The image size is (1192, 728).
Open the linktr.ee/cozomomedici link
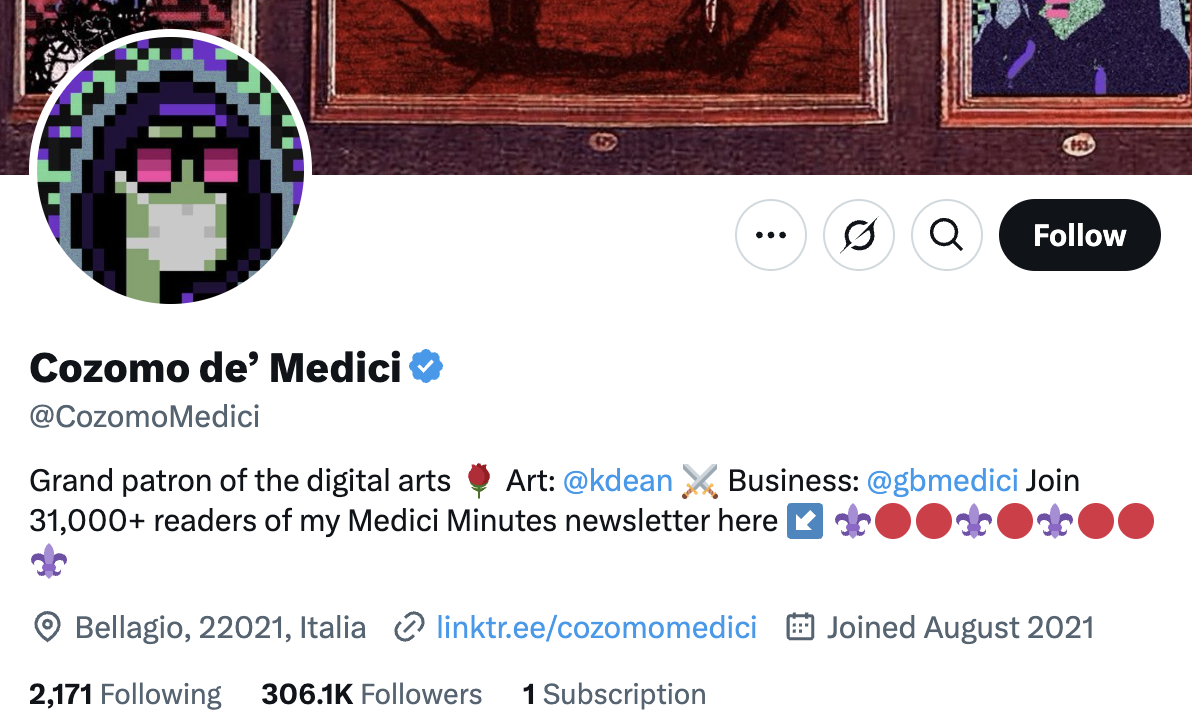595,627
